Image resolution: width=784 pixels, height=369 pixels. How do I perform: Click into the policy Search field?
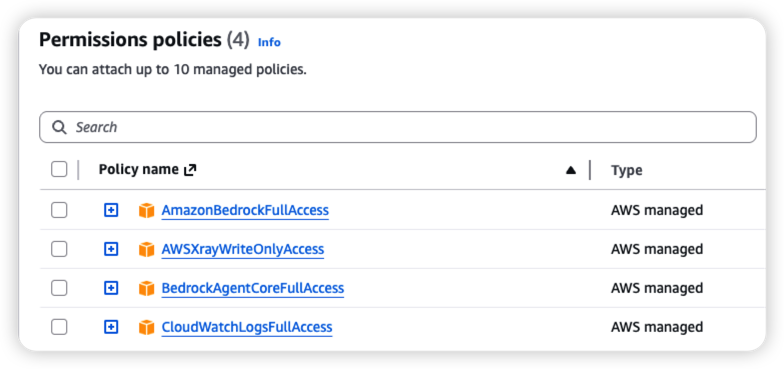pos(398,127)
